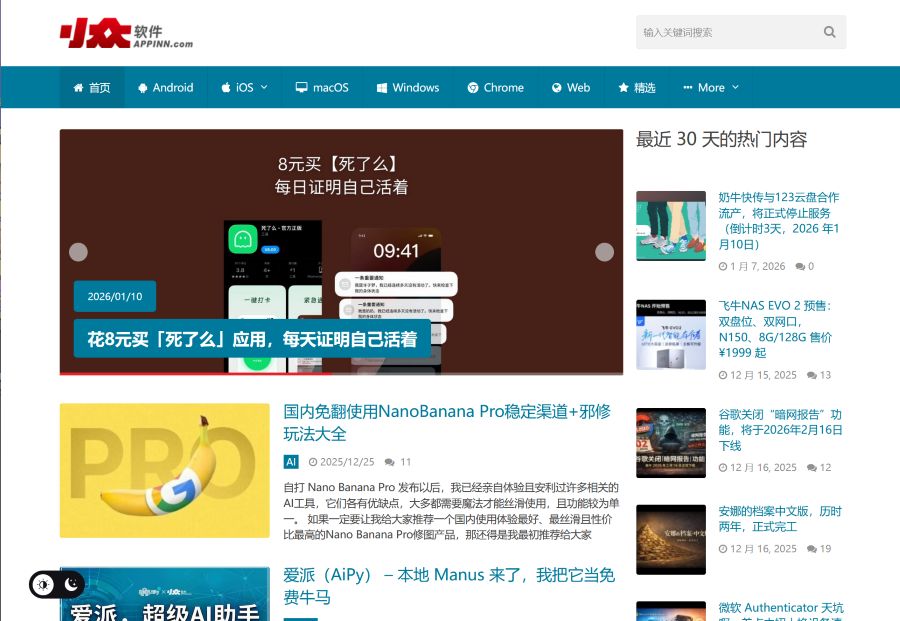Click the Appinn site logo
This screenshot has width=900, height=621.
coord(126,33)
